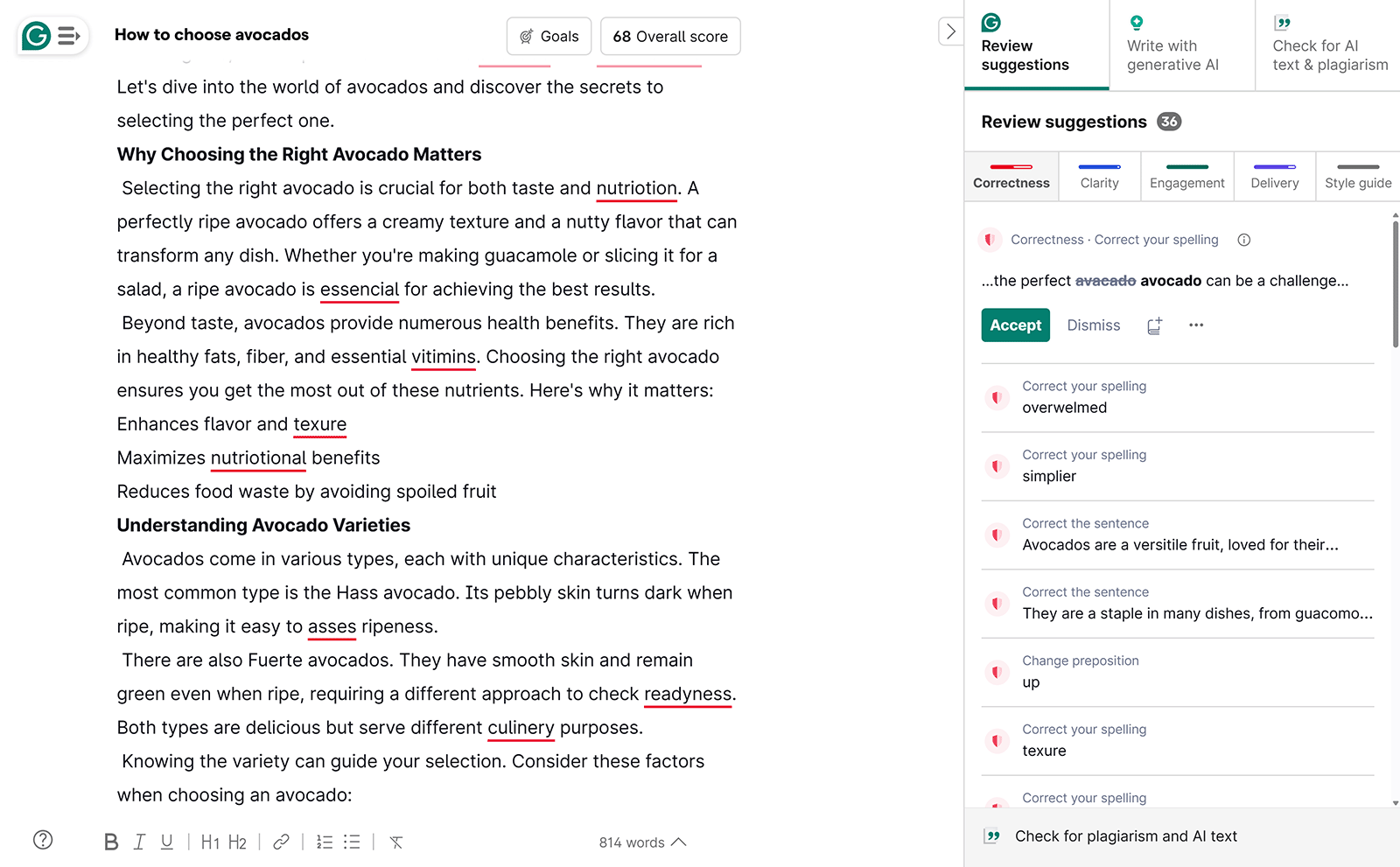Apply Heading 1 style

tap(210, 842)
